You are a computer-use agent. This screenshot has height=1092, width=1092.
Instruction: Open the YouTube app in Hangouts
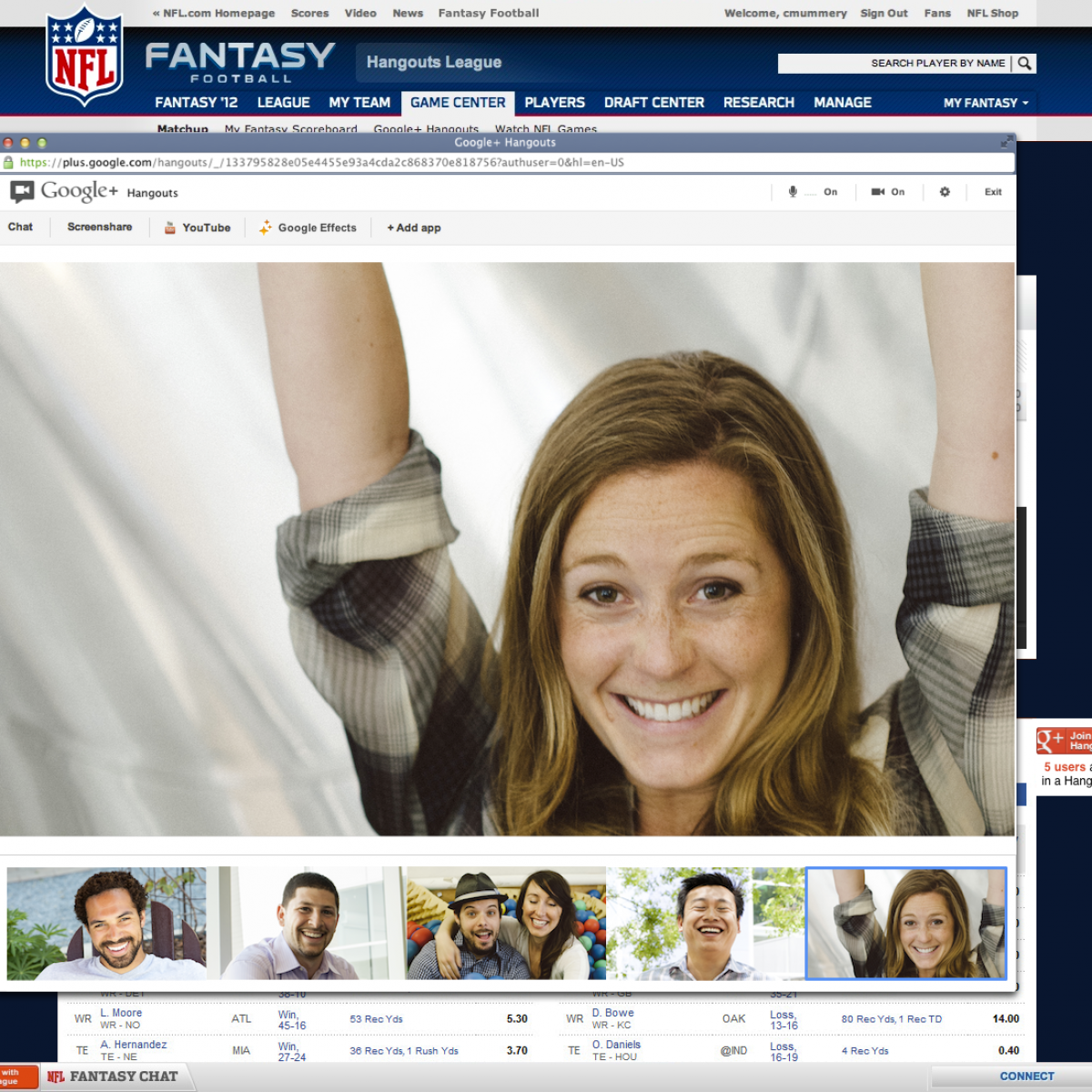(x=197, y=227)
